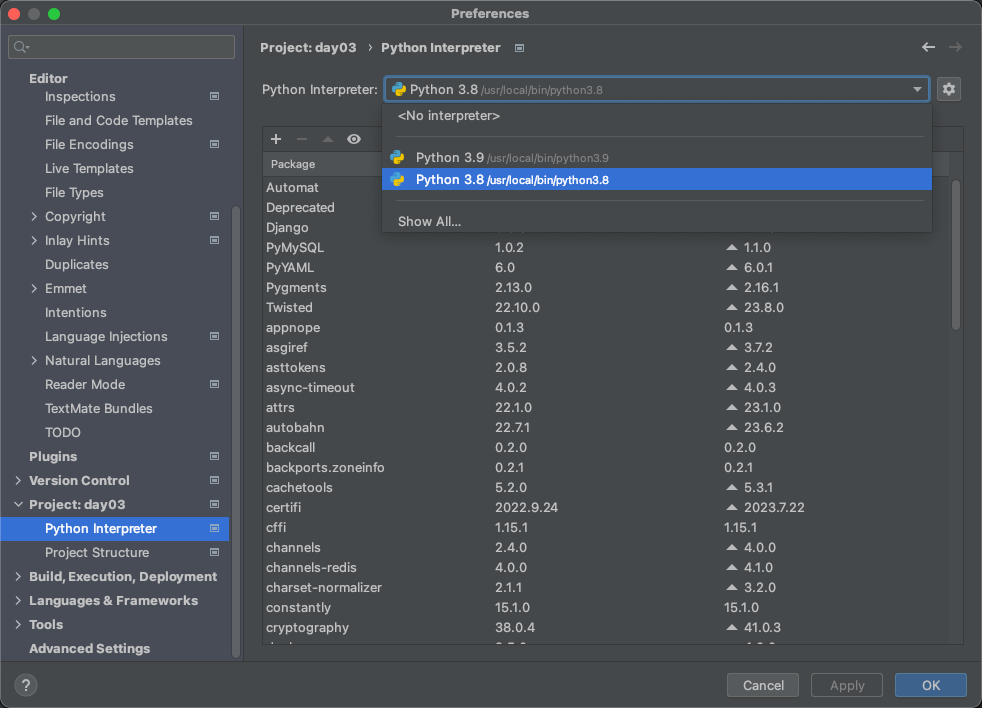The image size is (982, 708).
Task: Click the project-level icon next to File Encodings
Action: click(214, 144)
